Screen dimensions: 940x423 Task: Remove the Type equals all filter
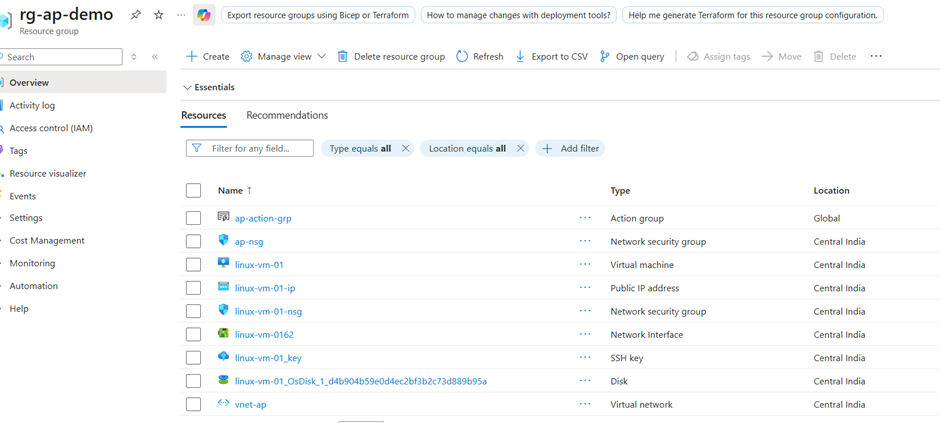coord(406,149)
